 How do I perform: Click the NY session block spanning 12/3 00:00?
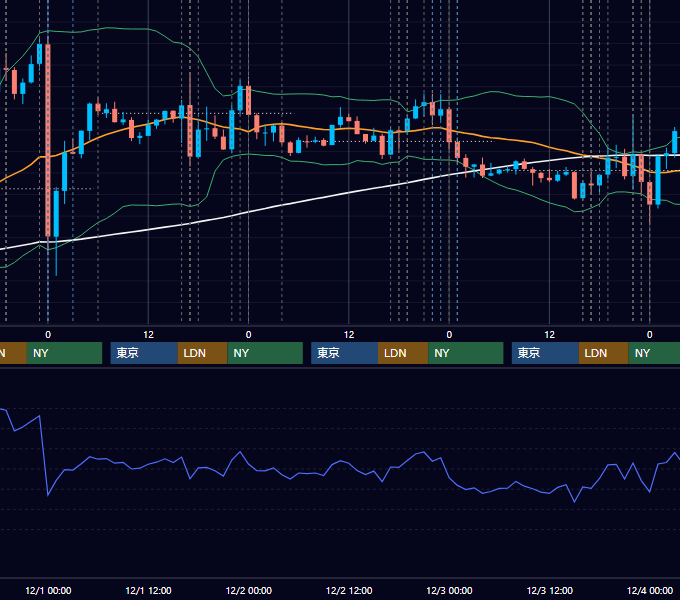tap(466, 353)
